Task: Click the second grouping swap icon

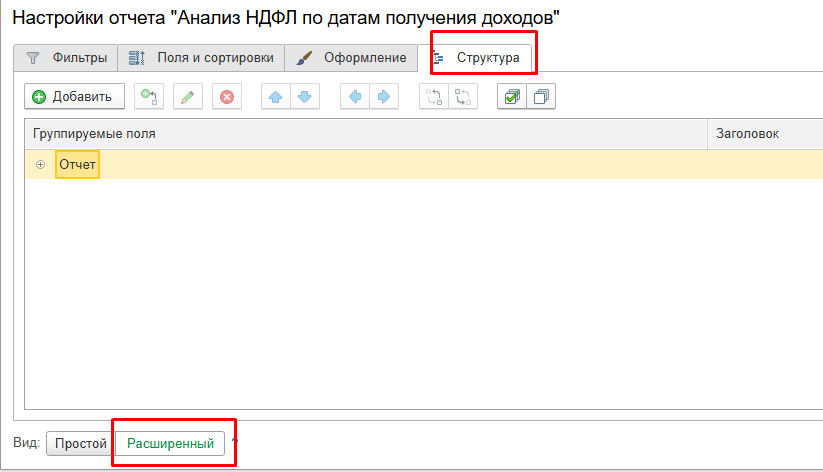Action: coord(463,97)
